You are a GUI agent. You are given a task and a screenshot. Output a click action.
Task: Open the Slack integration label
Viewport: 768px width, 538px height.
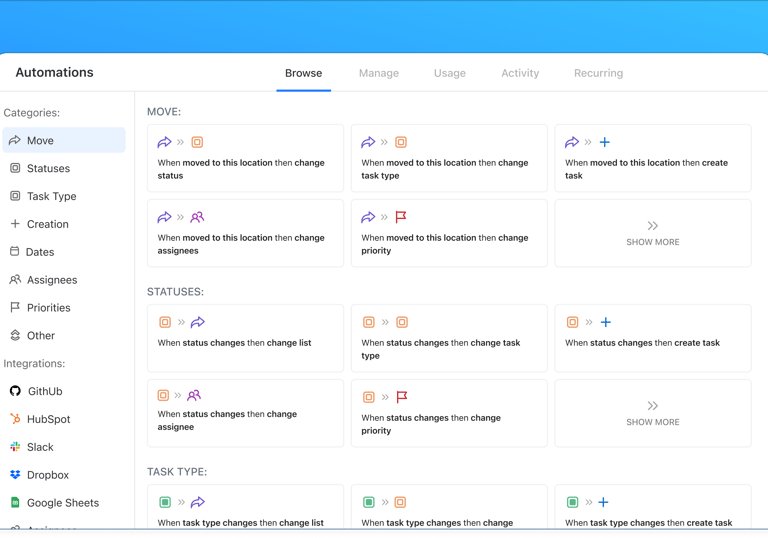point(40,447)
